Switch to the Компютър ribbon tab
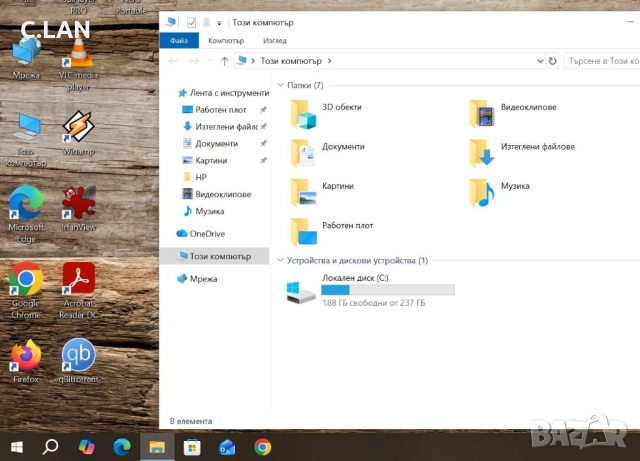The height and width of the screenshot is (461, 640). 226,40
